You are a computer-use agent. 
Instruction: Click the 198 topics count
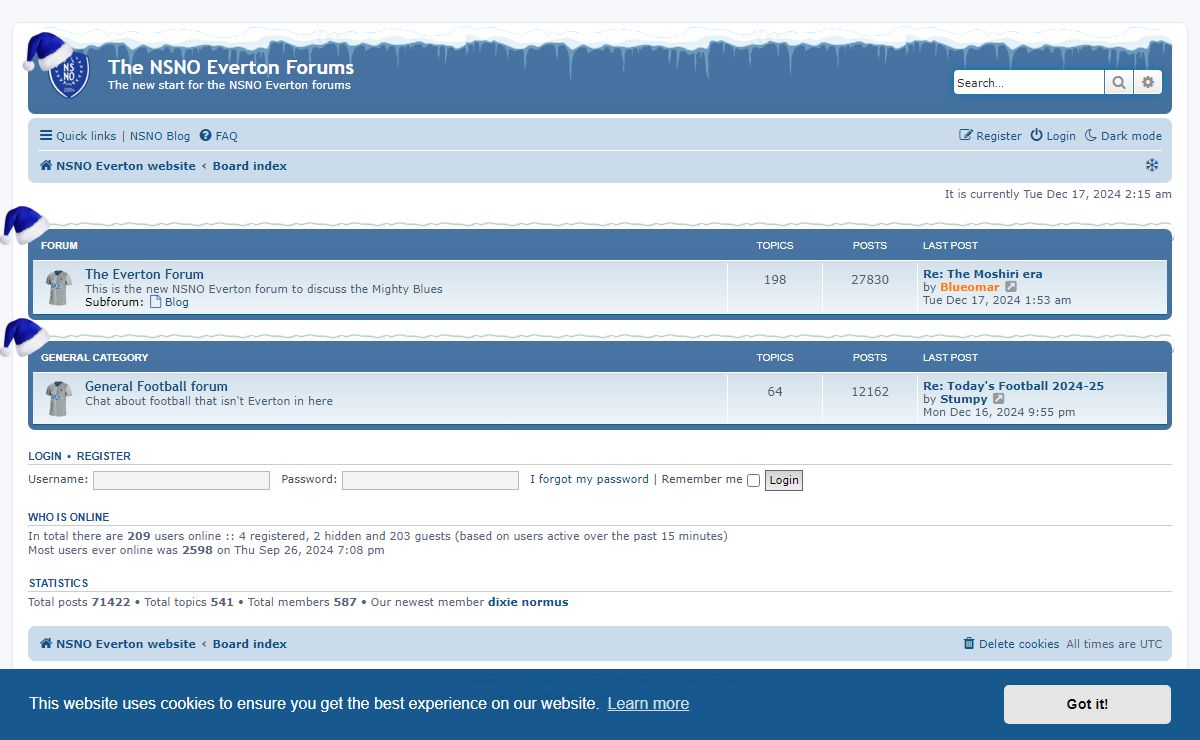click(x=775, y=280)
